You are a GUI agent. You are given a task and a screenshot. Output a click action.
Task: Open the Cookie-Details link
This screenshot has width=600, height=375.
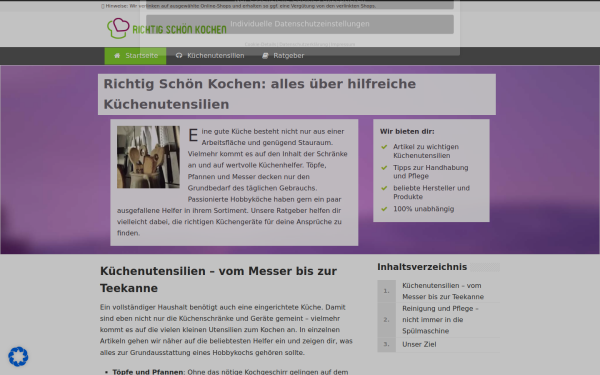261,44
